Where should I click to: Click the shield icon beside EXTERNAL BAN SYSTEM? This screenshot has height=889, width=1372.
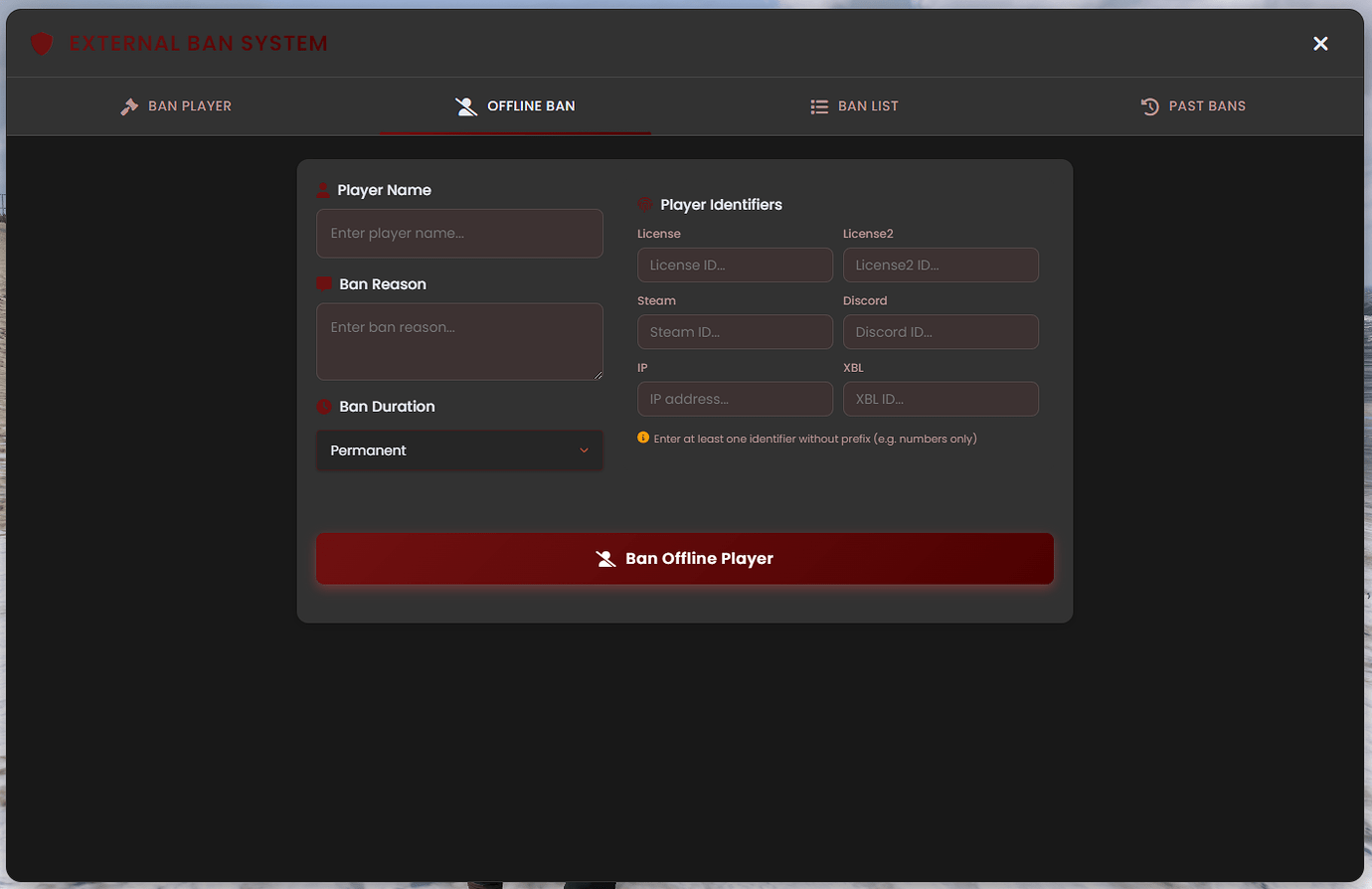(41, 44)
